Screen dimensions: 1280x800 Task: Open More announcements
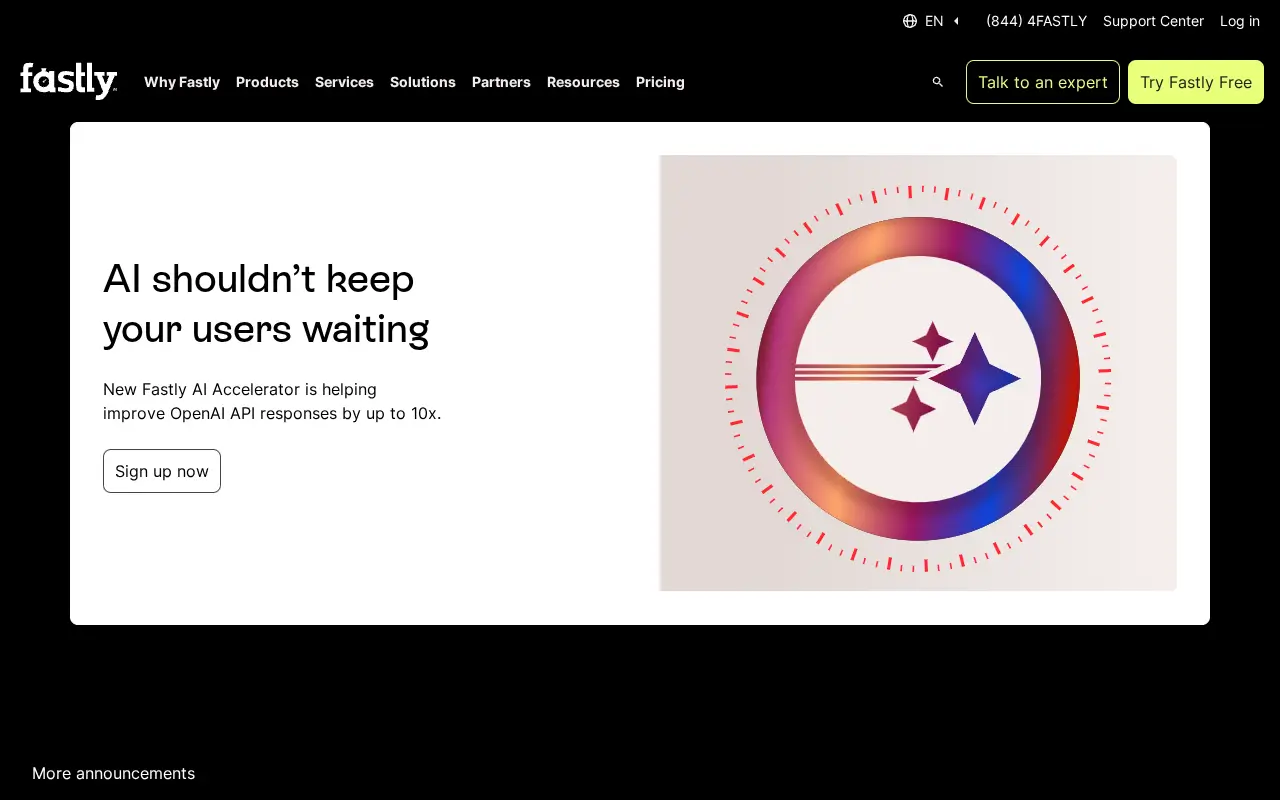tap(113, 773)
